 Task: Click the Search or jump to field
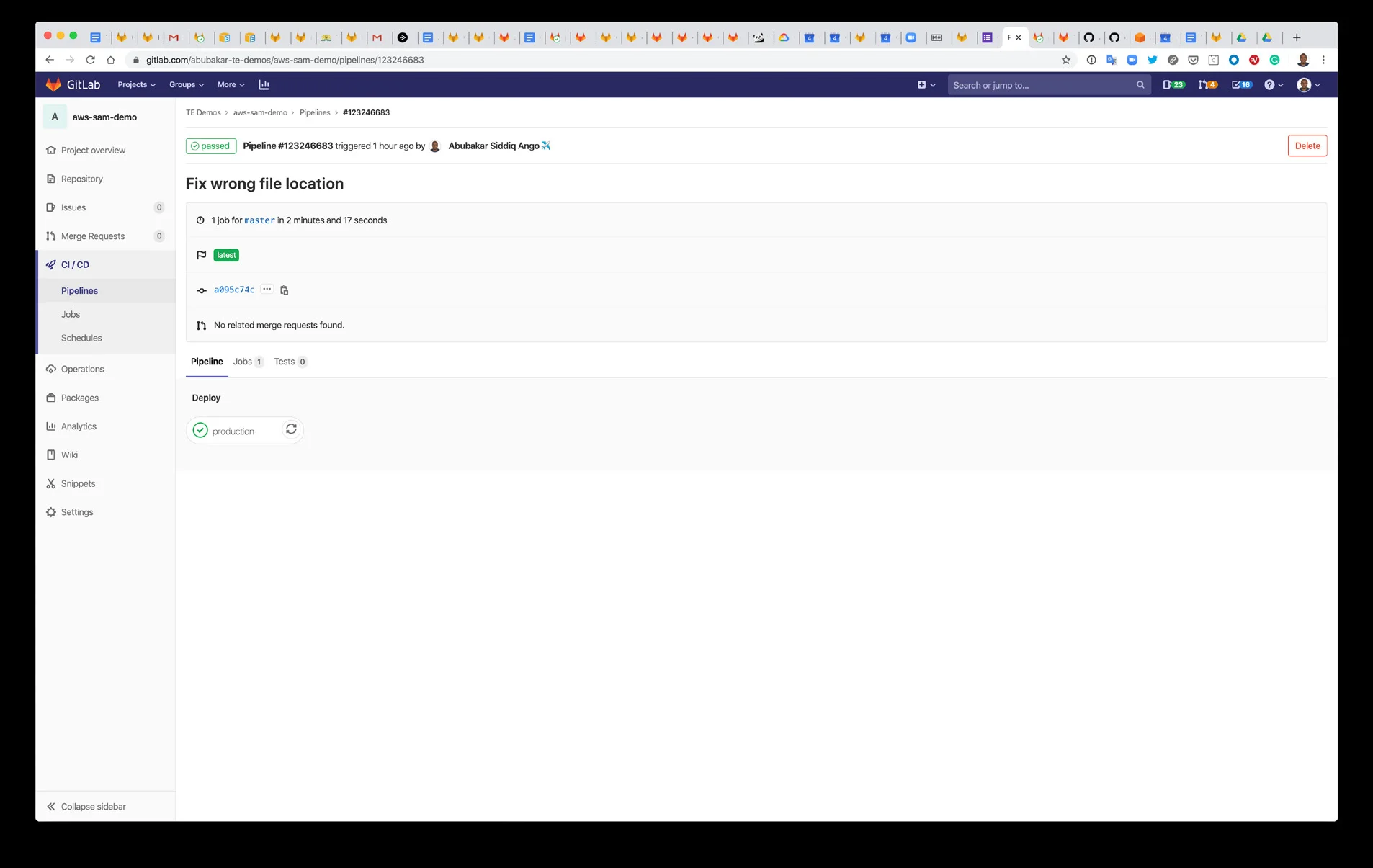(1041, 85)
